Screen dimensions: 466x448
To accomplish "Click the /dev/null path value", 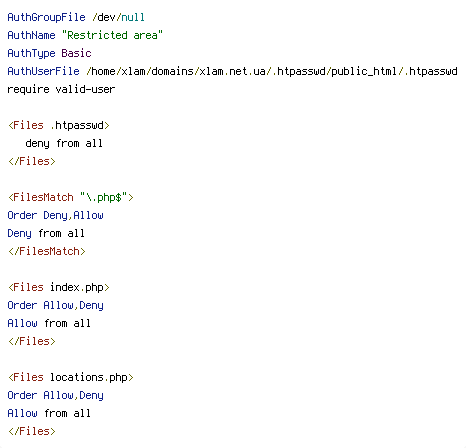I will (118, 17).
